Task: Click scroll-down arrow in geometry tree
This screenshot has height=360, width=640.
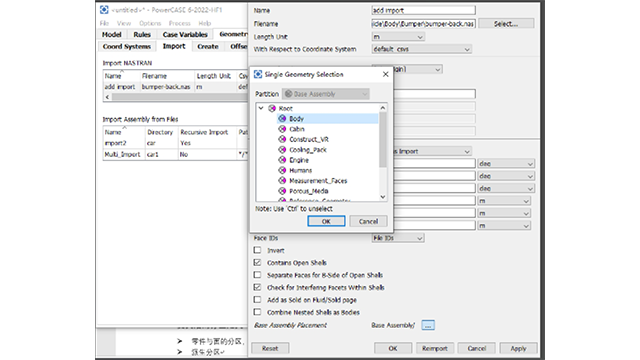Action: (x=382, y=197)
